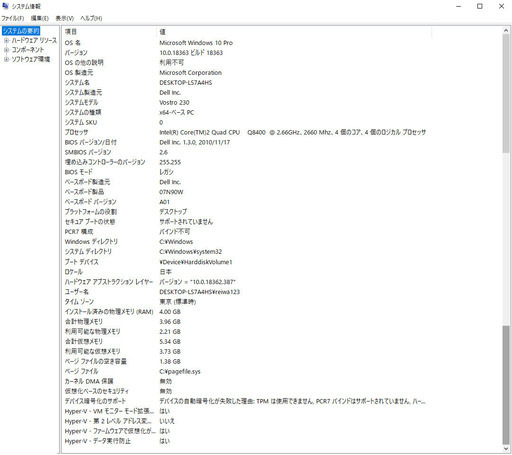Select the 3.73 GB virtual memory value

[x=170, y=351]
